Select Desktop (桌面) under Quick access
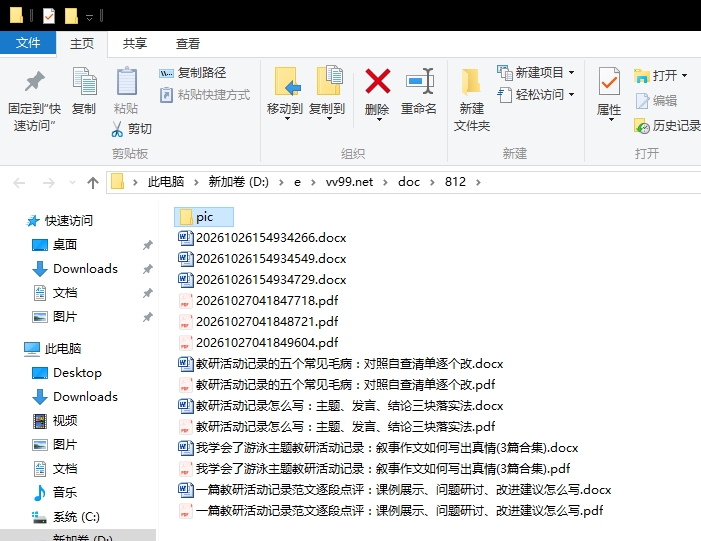The height and width of the screenshot is (541, 701). [55, 245]
